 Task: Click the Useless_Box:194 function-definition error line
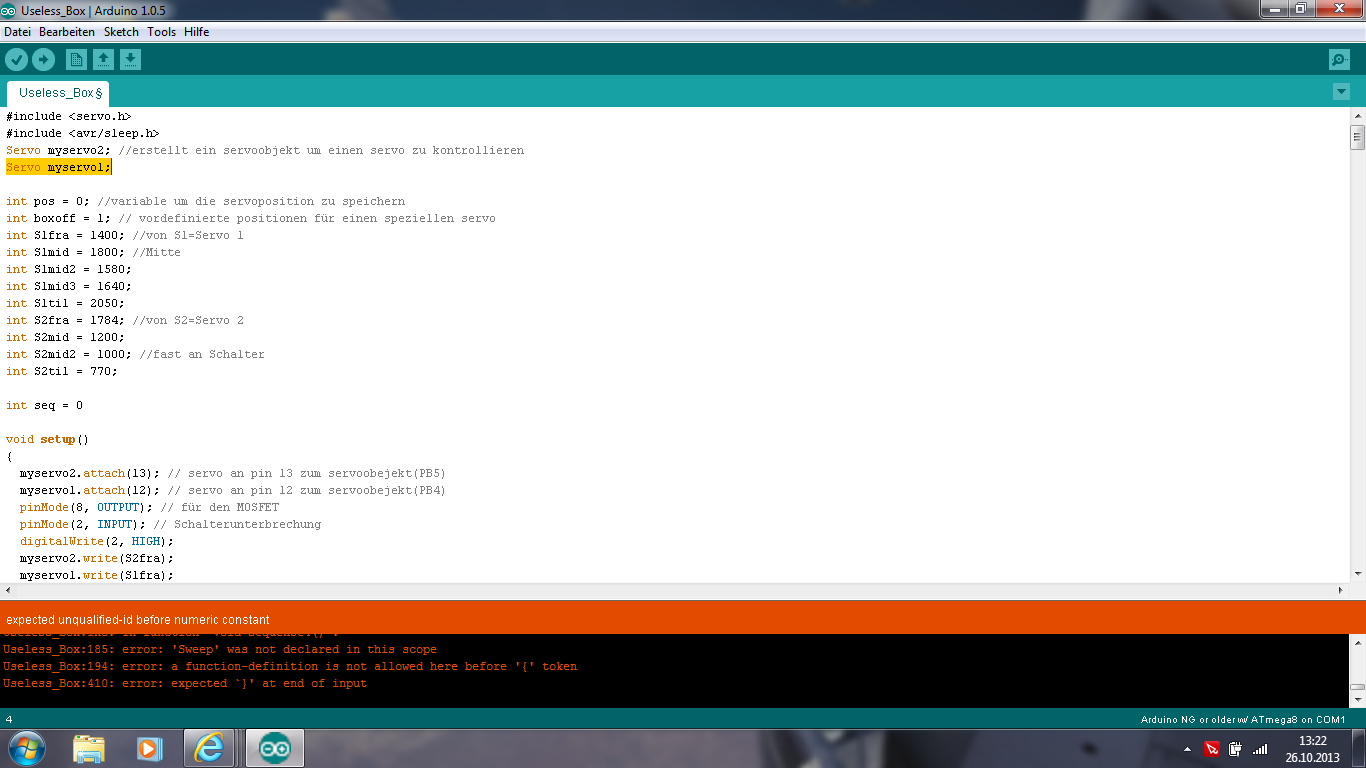(x=290, y=666)
